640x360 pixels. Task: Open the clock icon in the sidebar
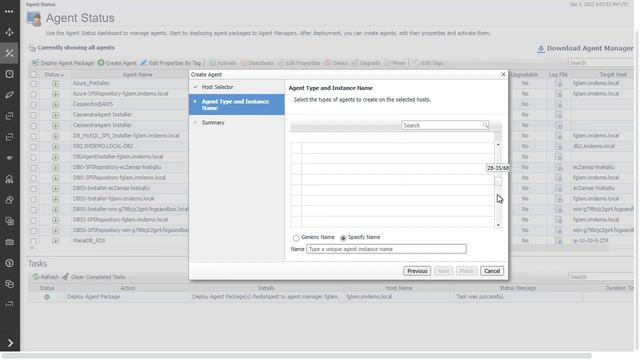pos(9,74)
